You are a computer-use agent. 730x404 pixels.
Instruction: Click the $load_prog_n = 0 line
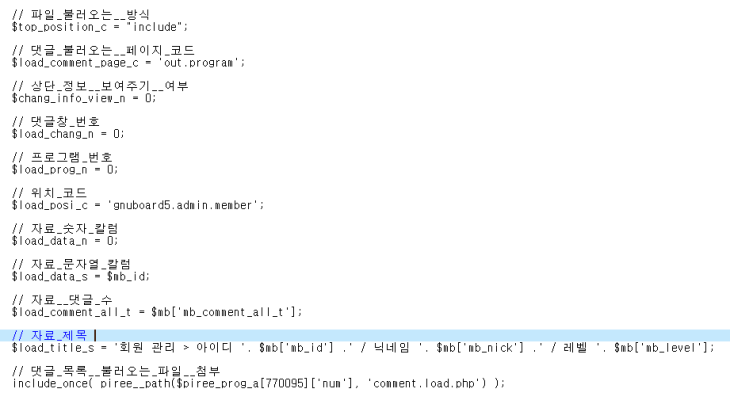coord(65,169)
